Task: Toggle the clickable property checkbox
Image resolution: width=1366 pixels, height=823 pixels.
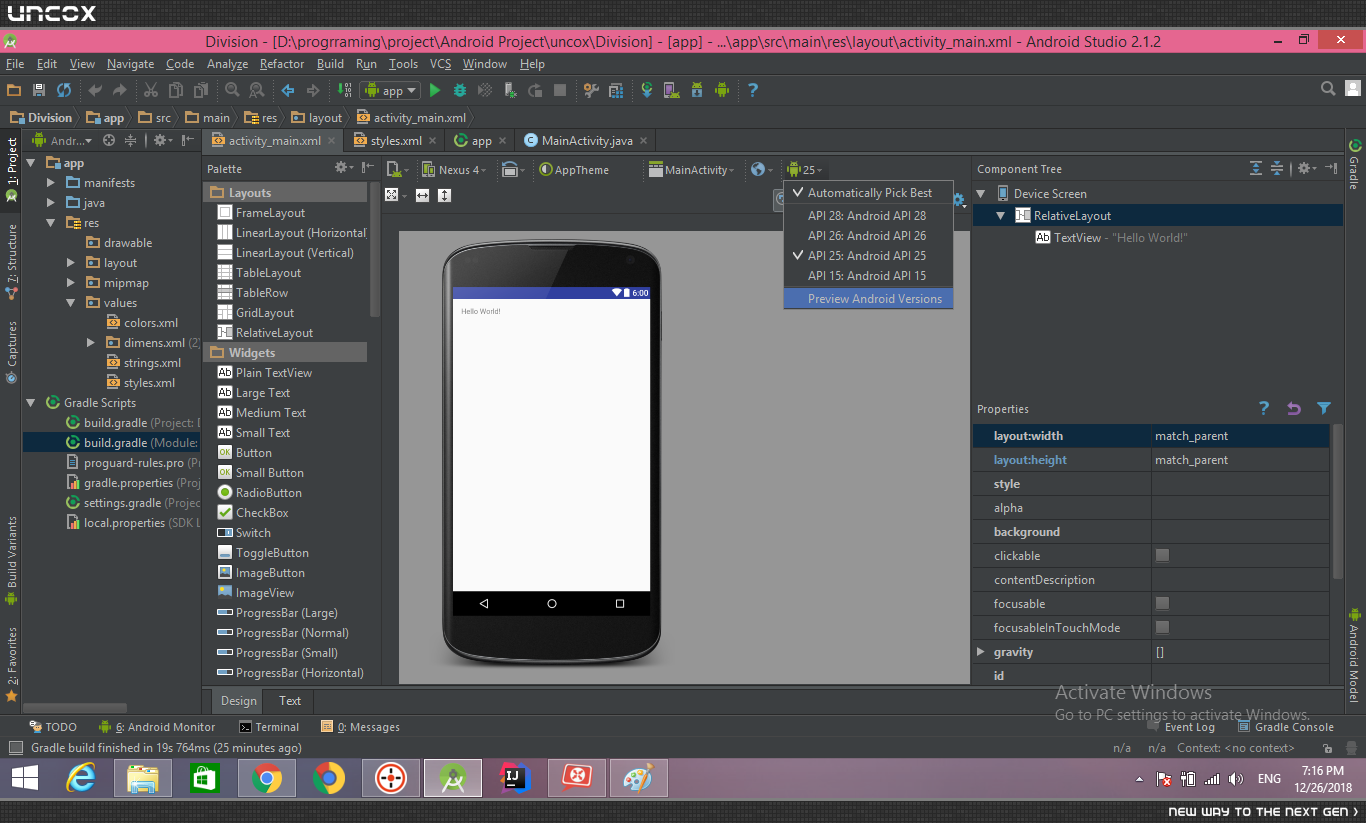Action: tap(1162, 555)
